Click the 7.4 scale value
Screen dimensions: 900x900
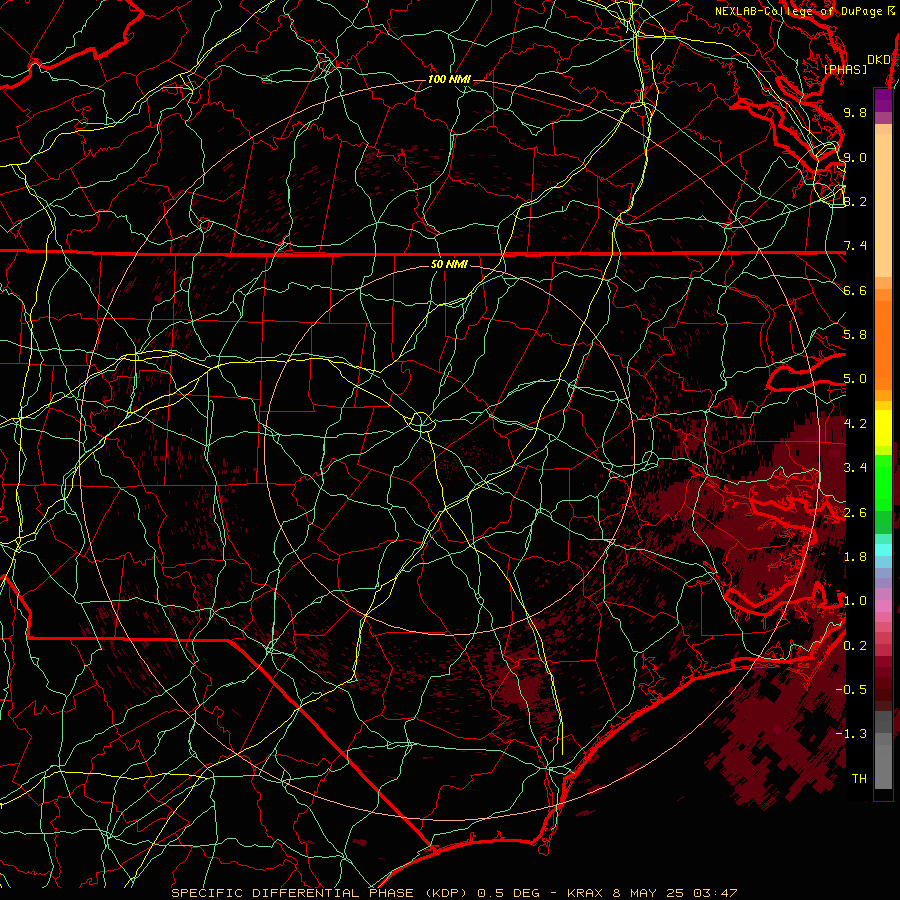tap(855, 246)
